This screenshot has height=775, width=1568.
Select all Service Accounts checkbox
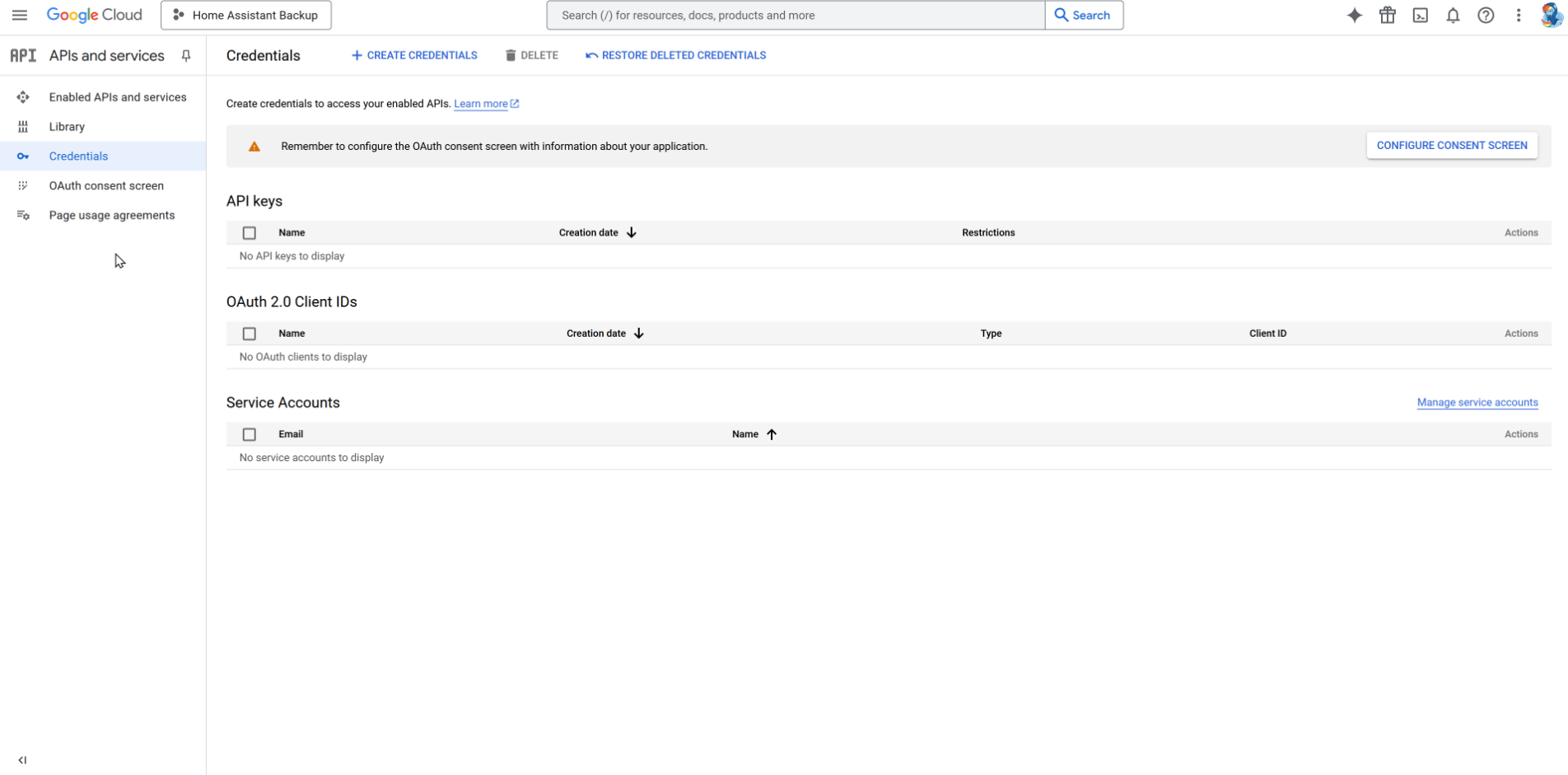tap(250, 434)
